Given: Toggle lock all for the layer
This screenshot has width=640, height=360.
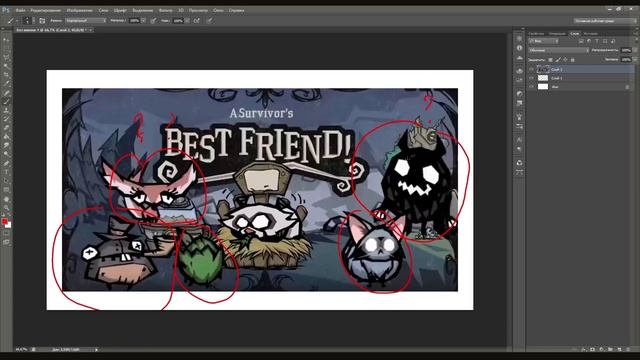Looking at the screenshot, I should (x=573, y=60).
